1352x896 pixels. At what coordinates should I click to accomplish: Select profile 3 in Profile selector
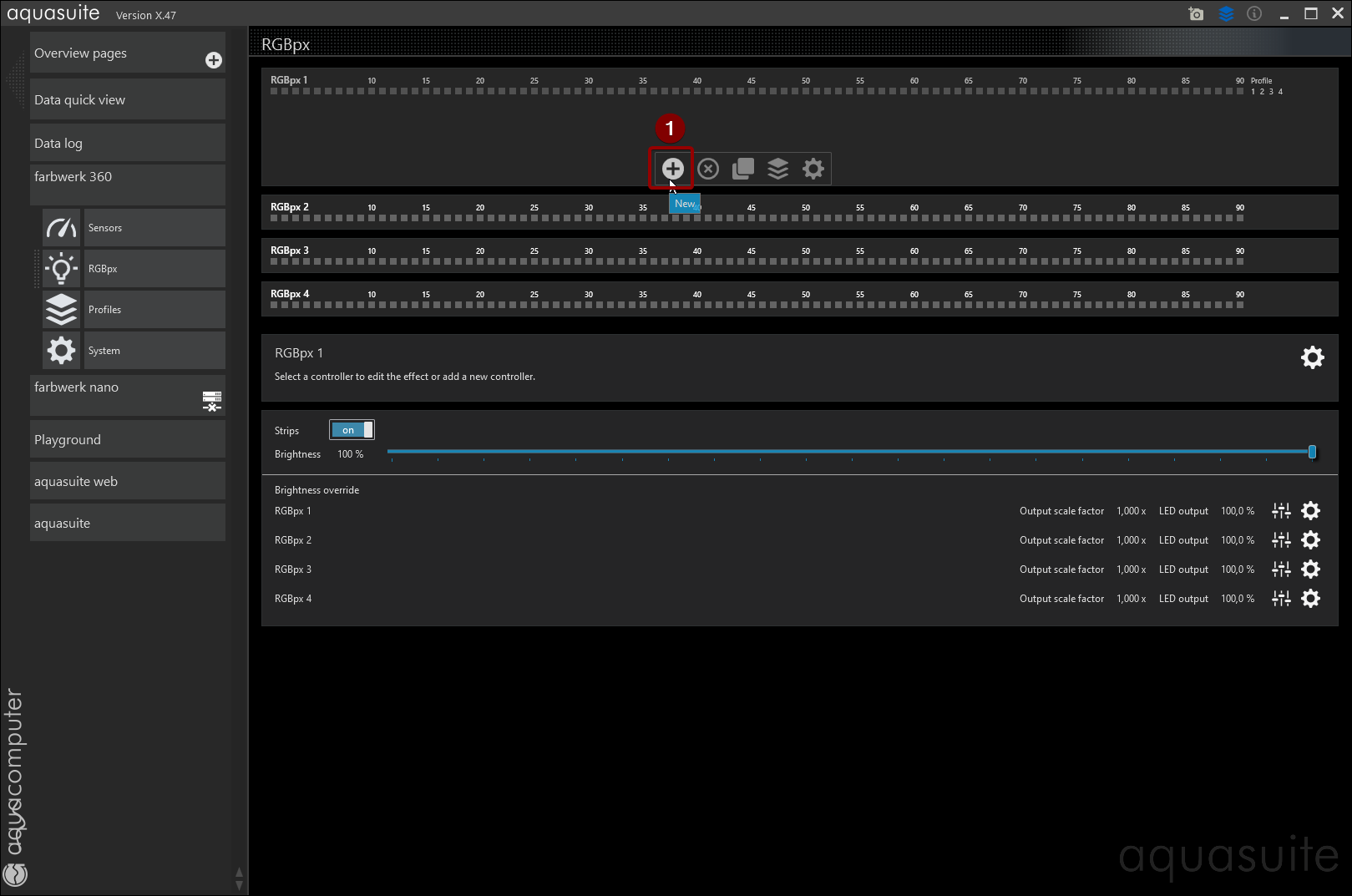click(x=1271, y=92)
